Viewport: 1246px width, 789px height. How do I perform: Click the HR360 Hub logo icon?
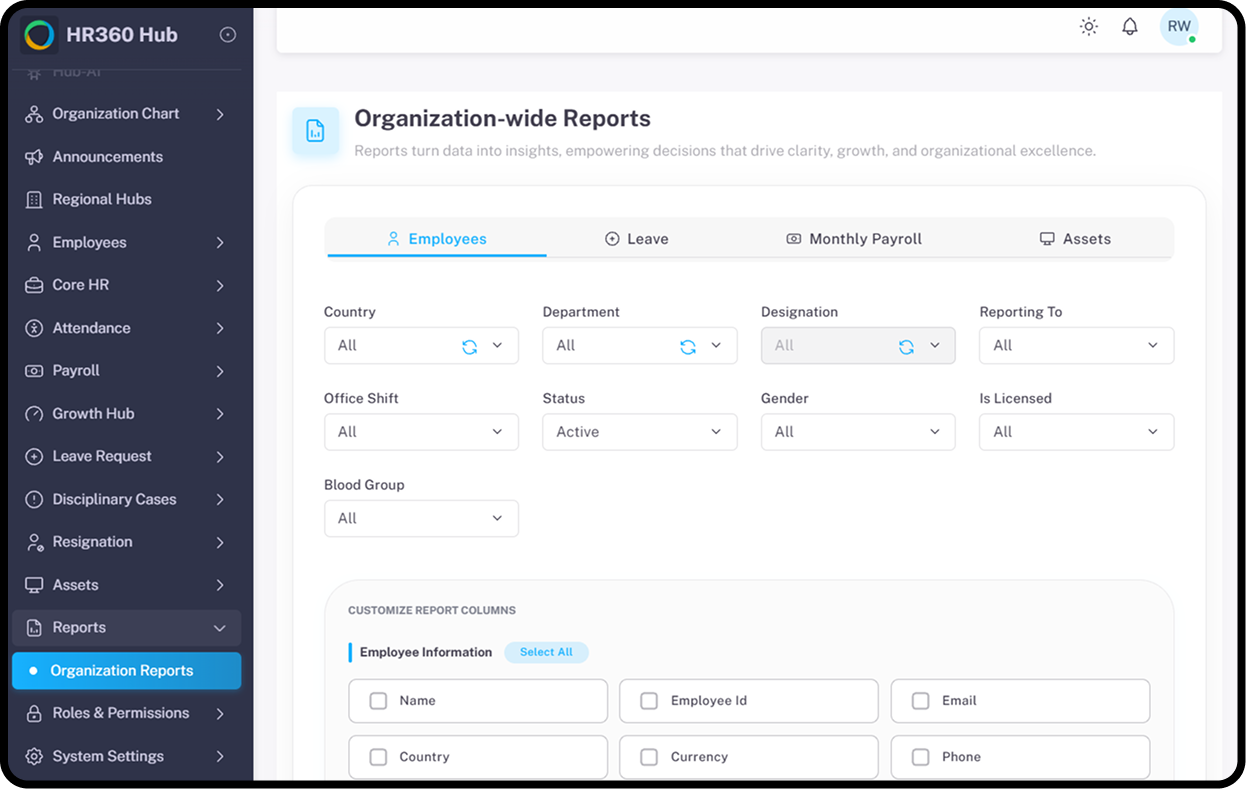[39, 35]
